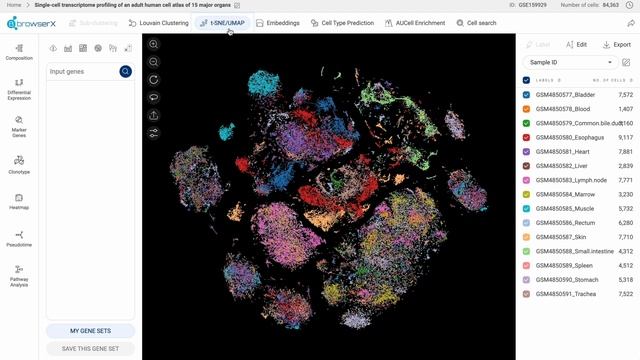Open Pathway Analysis in sidebar
This screenshot has width=640, height=360.
[x=19, y=276]
